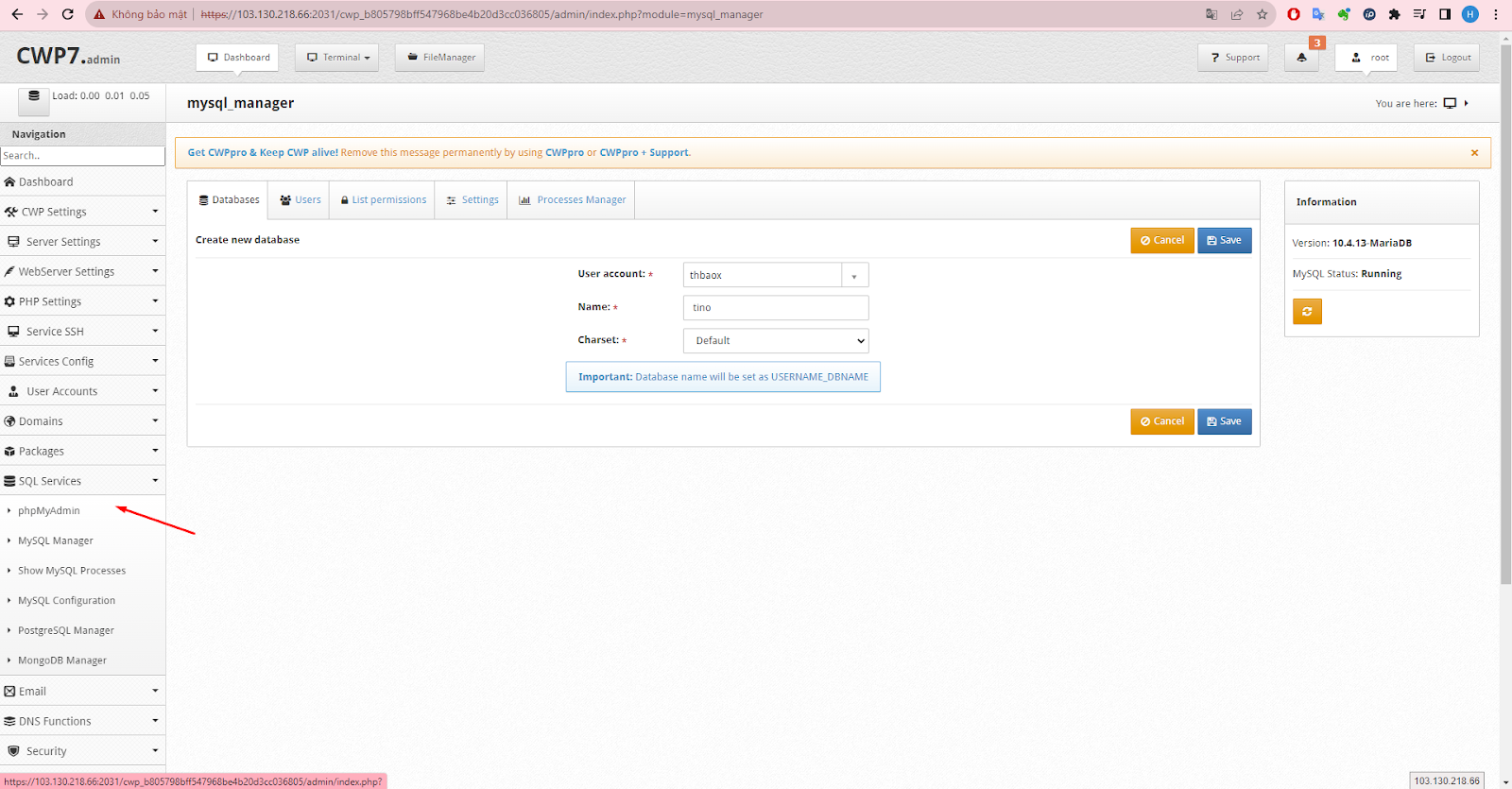The image size is (1512, 789).
Task: Follow the CWPpro + Support link
Action: click(644, 153)
